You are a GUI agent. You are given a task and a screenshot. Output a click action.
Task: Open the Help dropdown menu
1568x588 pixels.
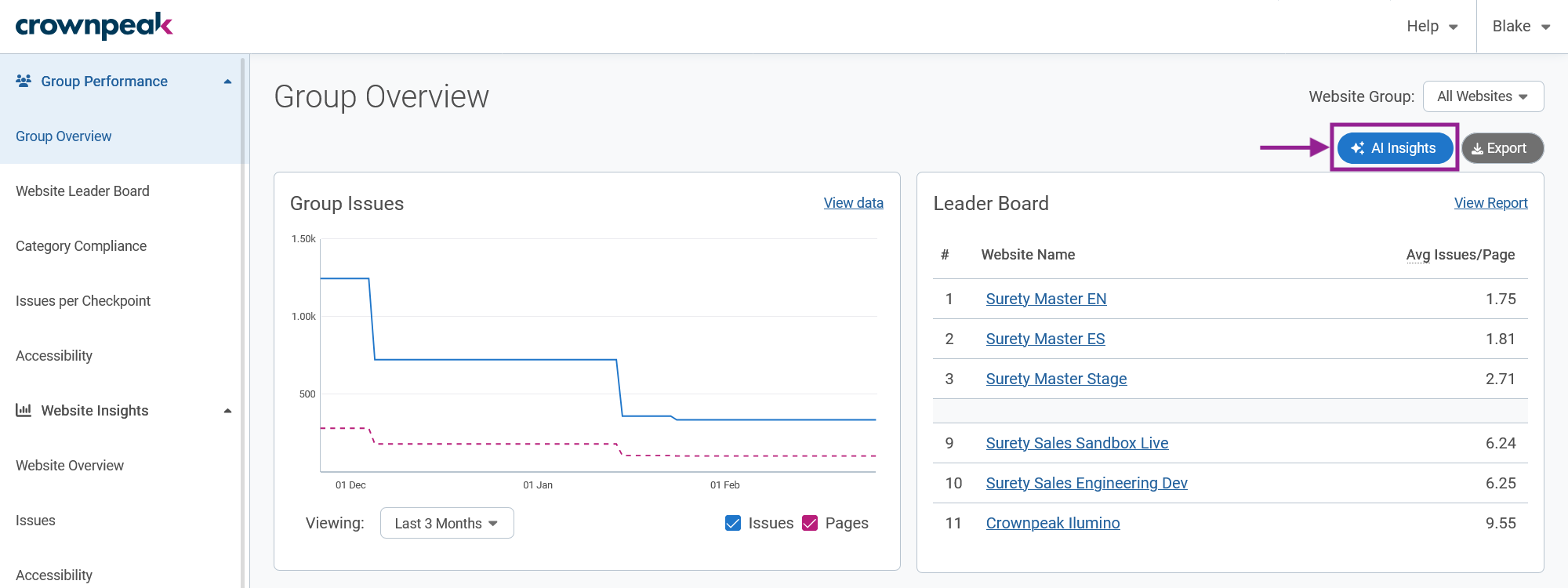(x=1432, y=26)
